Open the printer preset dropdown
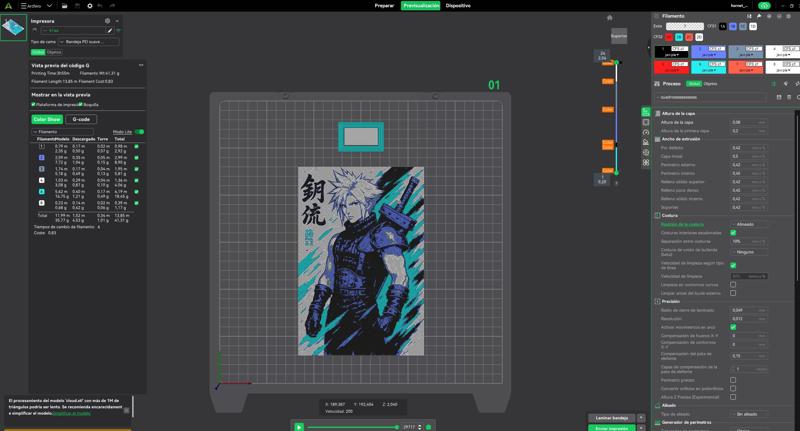 pyautogui.click(x=73, y=31)
